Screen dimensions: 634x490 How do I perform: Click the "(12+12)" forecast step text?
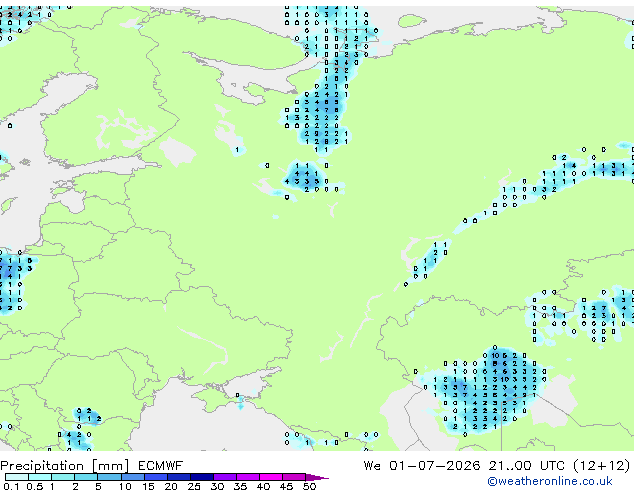point(602,466)
